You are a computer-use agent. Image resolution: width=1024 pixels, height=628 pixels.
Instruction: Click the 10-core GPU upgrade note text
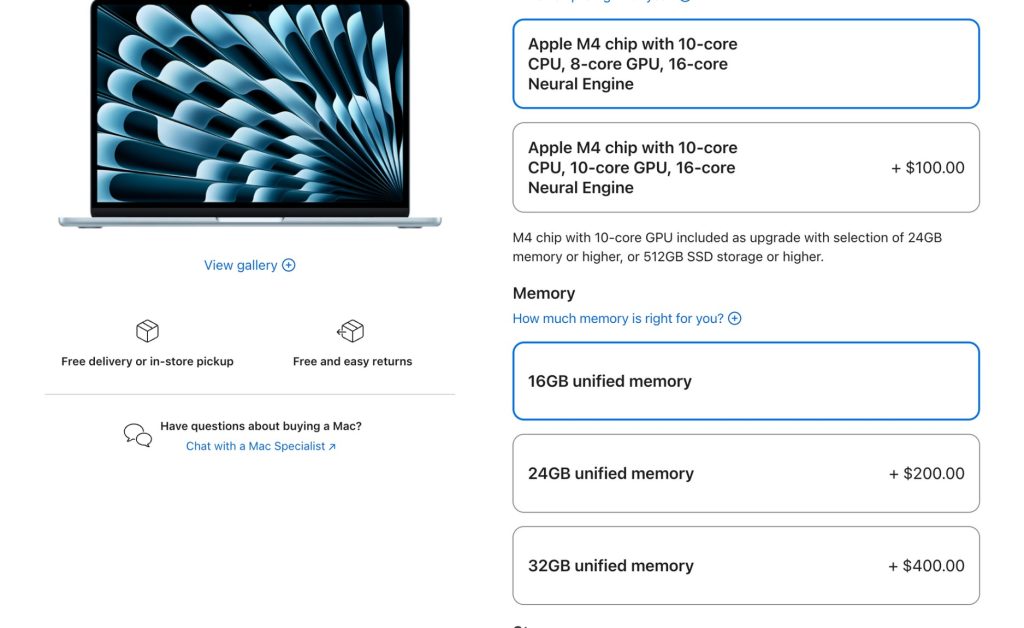pyautogui.click(x=727, y=247)
